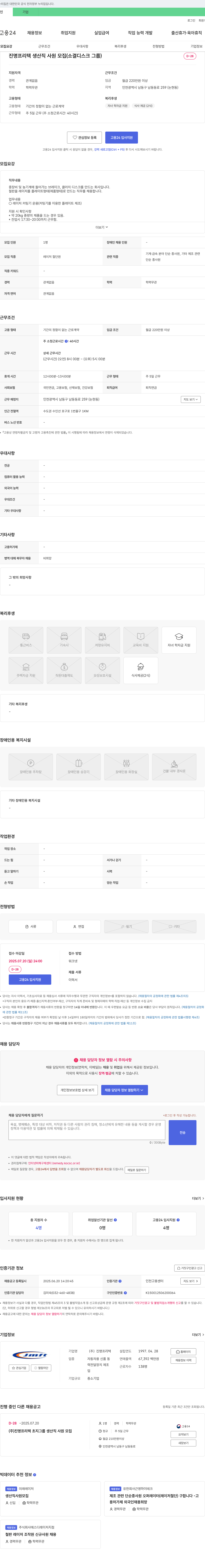Select the 면접 screening method
Image resolution: width=205 pixels, height=1568 pixels.
[79, 926]
